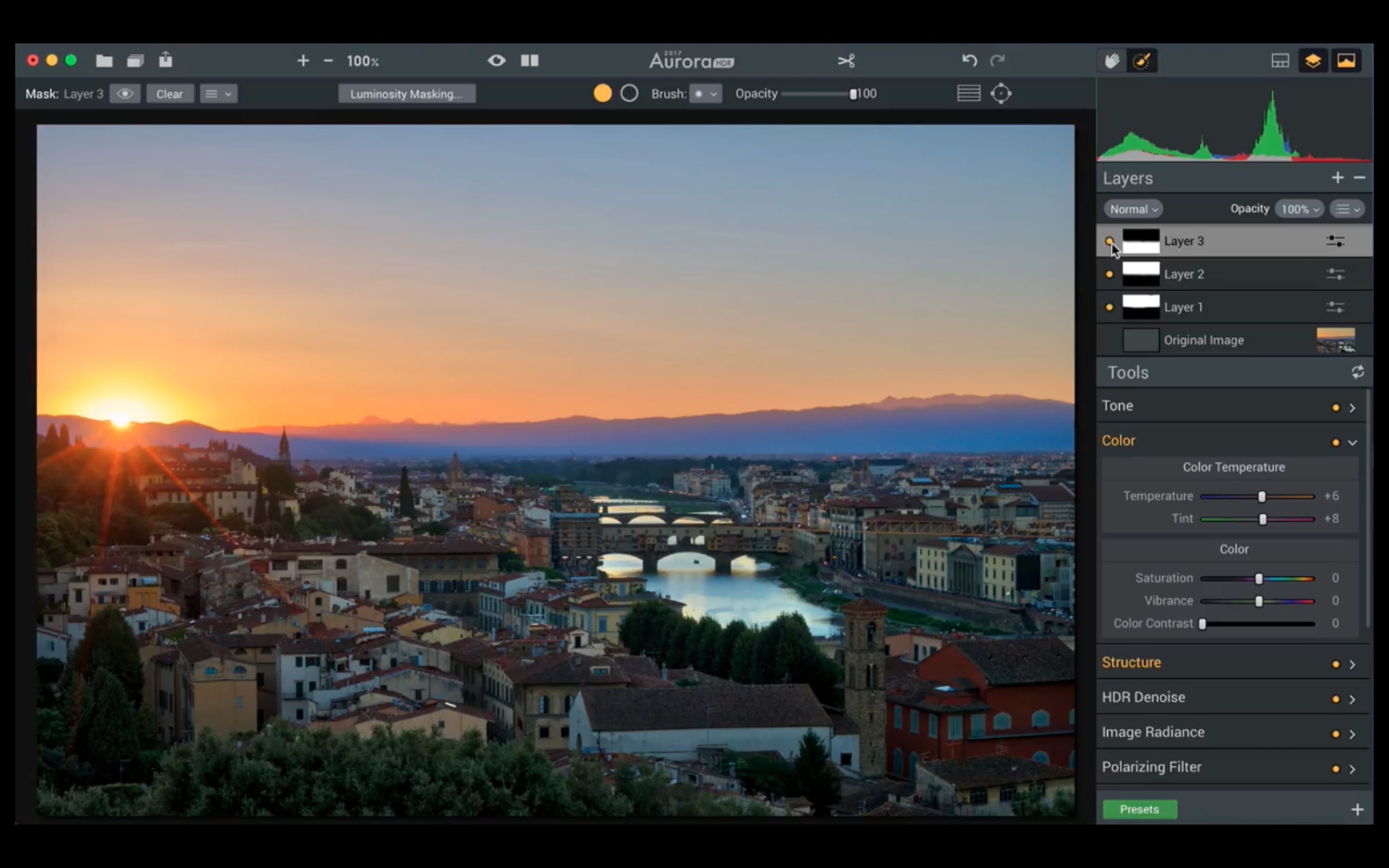Toggle Layer 2 visibility dot
The height and width of the screenshot is (868, 1389).
[1109, 274]
